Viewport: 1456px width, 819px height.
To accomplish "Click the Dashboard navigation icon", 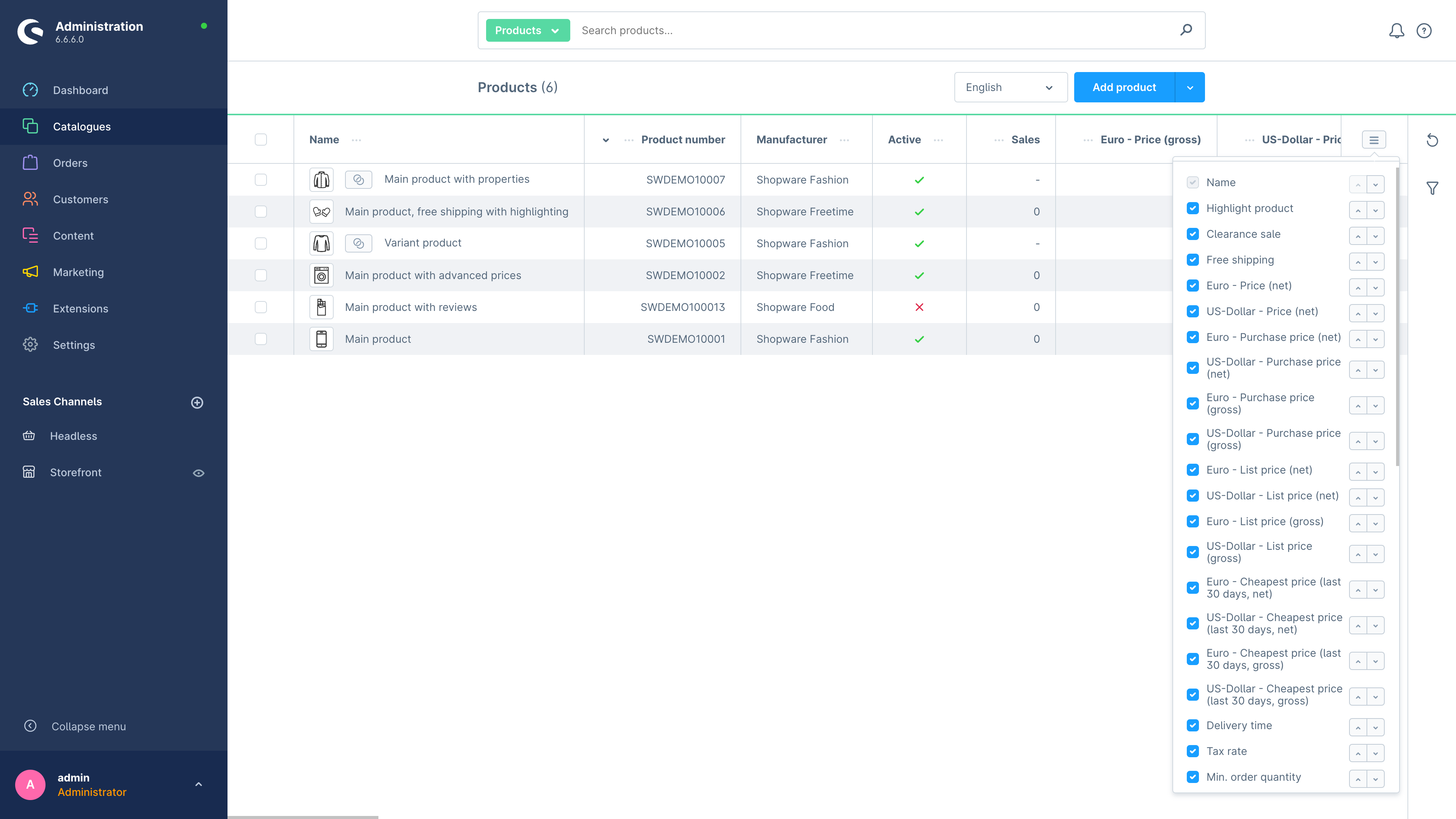I will point(30,90).
